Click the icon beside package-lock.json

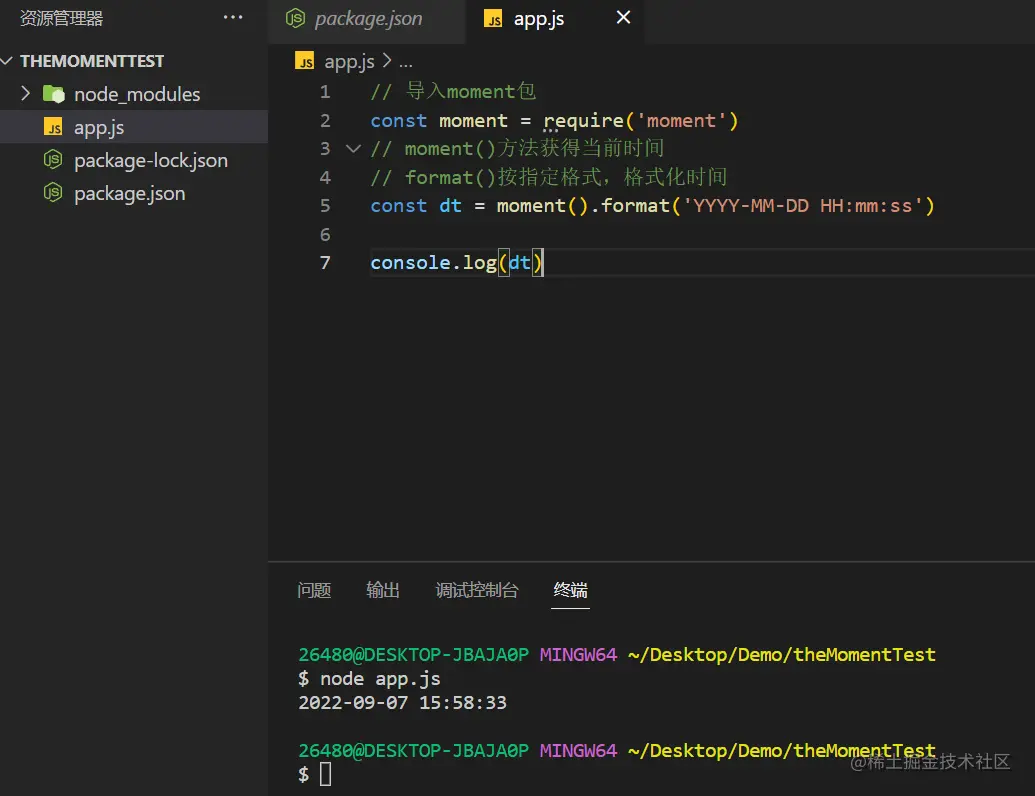coord(53,160)
